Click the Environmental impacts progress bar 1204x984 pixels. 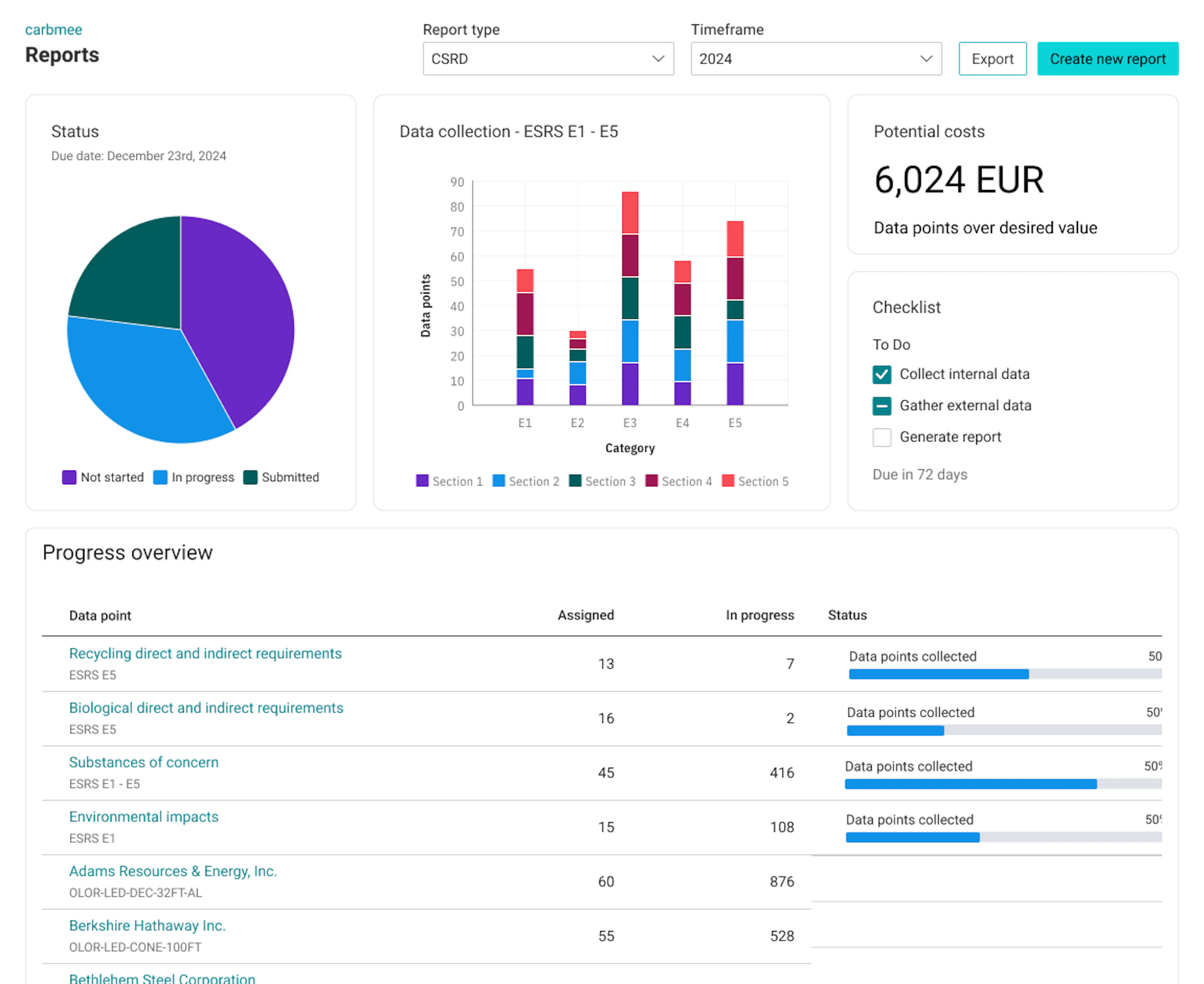[x=1003, y=838]
